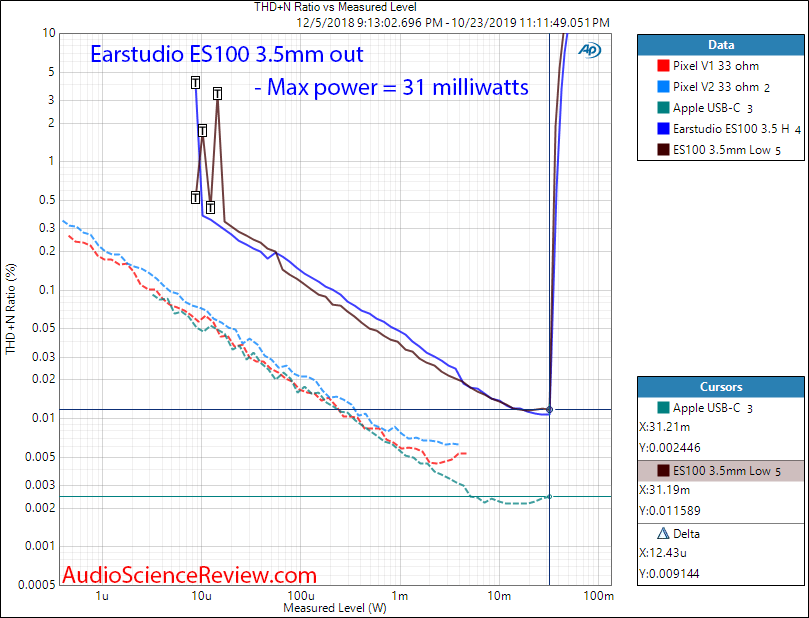Select highlighted ES100 3.5mm Low cursor row
Viewport: 809px width, 618px height.
click(x=721, y=471)
